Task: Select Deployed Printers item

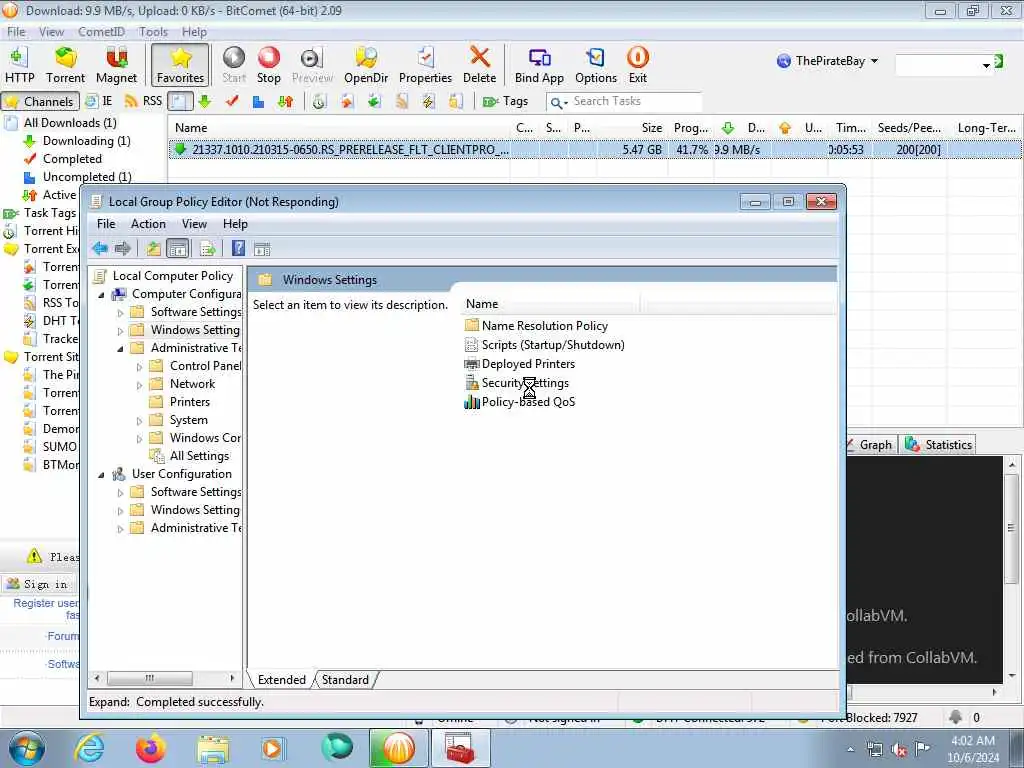Action: (x=528, y=364)
